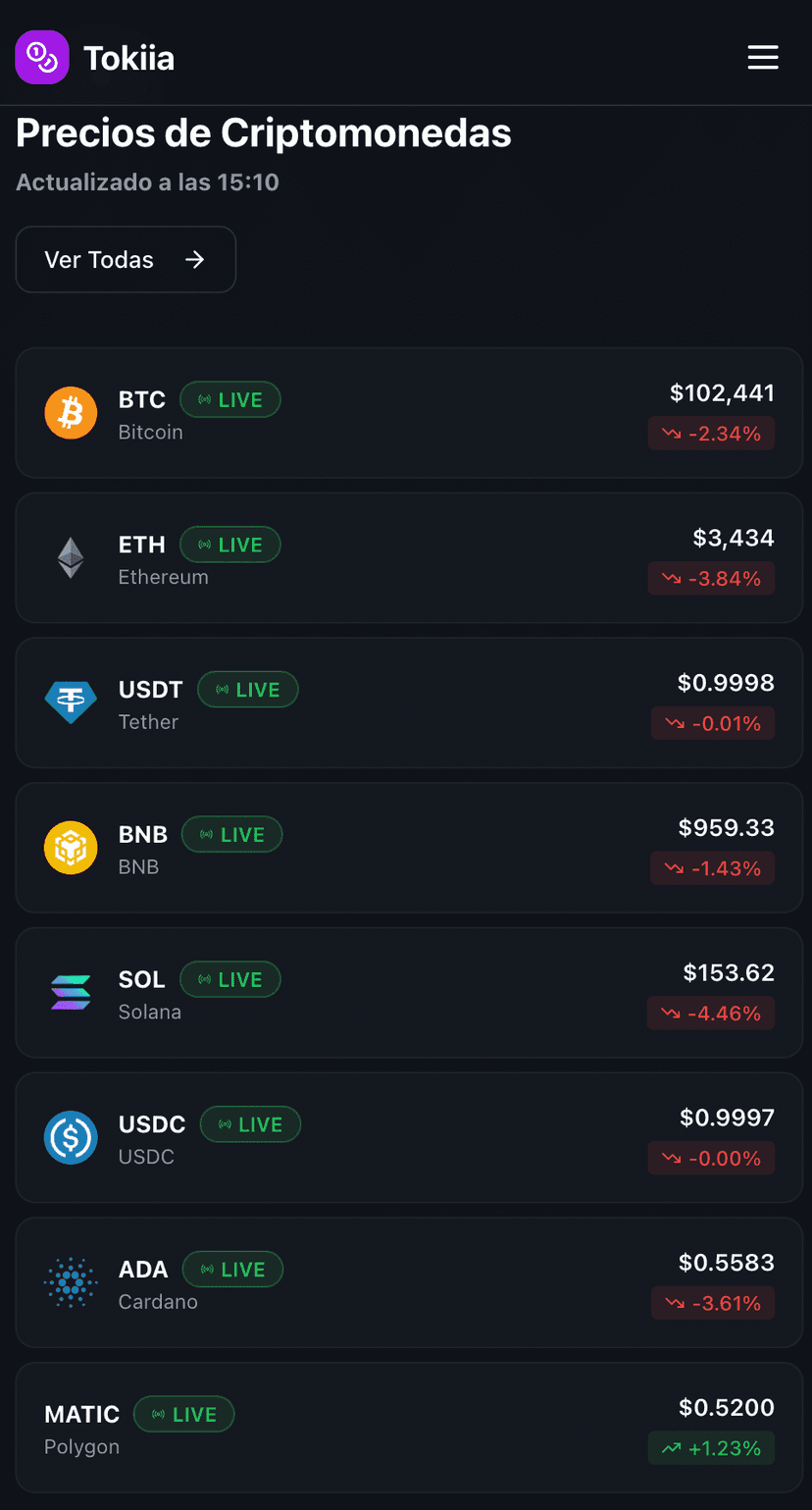The height and width of the screenshot is (1510, 812).
Task: Click Bitcoin's -2.34% change badge
Action: coord(711,434)
